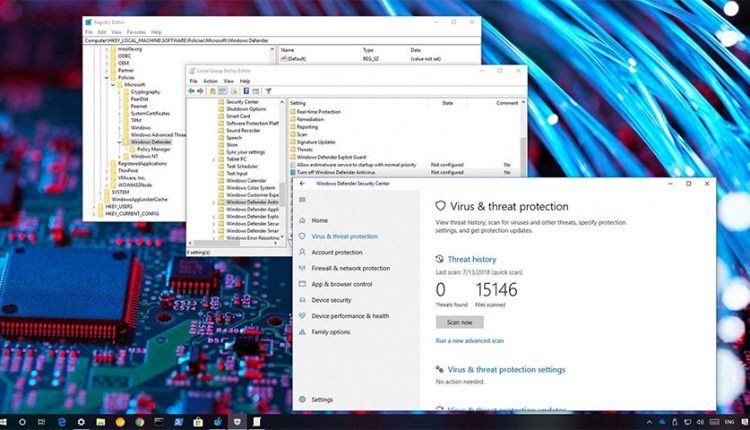The image size is (750, 430).
Task: Collapse the Microsoft key in Registry Editor
Action: pyautogui.click(x=113, y=85)
